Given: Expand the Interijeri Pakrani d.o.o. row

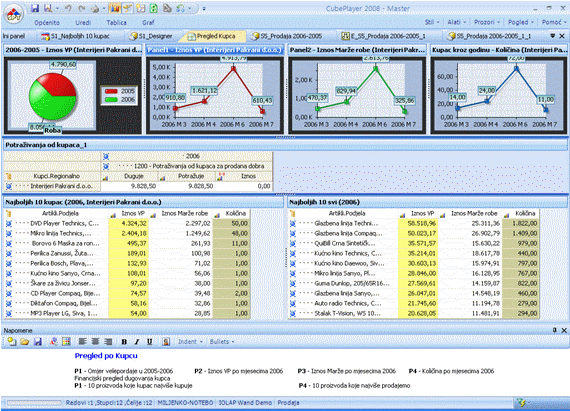Looking at the screenshot, I should pyautogui.click(x=9, y=186).
